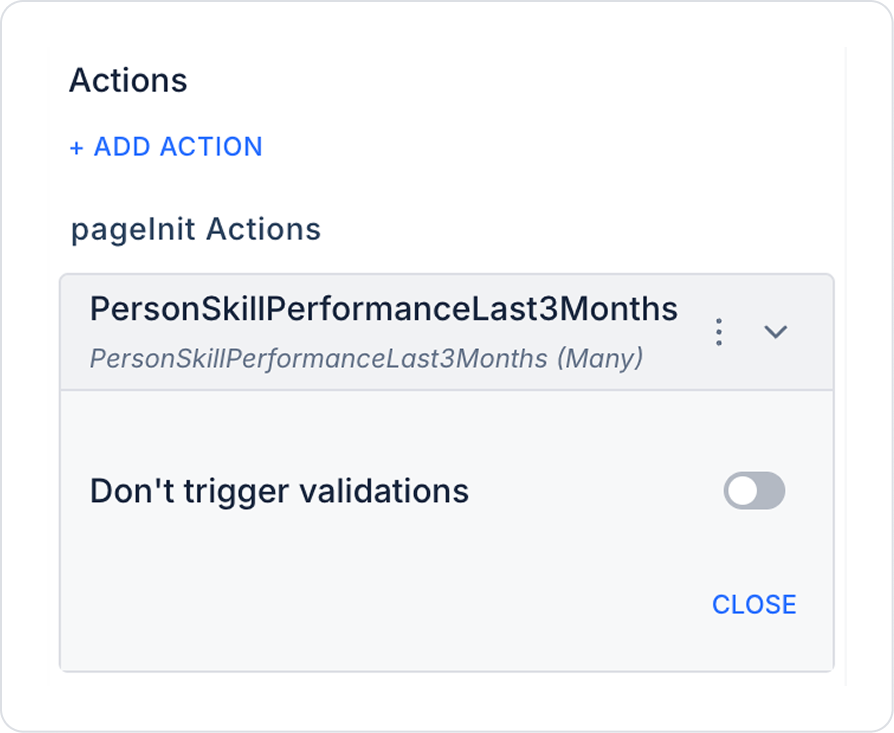The width and height of the screenshot is (894, 733).
Task: Click the down arrow in the action header
Action: tap(776, 332)
